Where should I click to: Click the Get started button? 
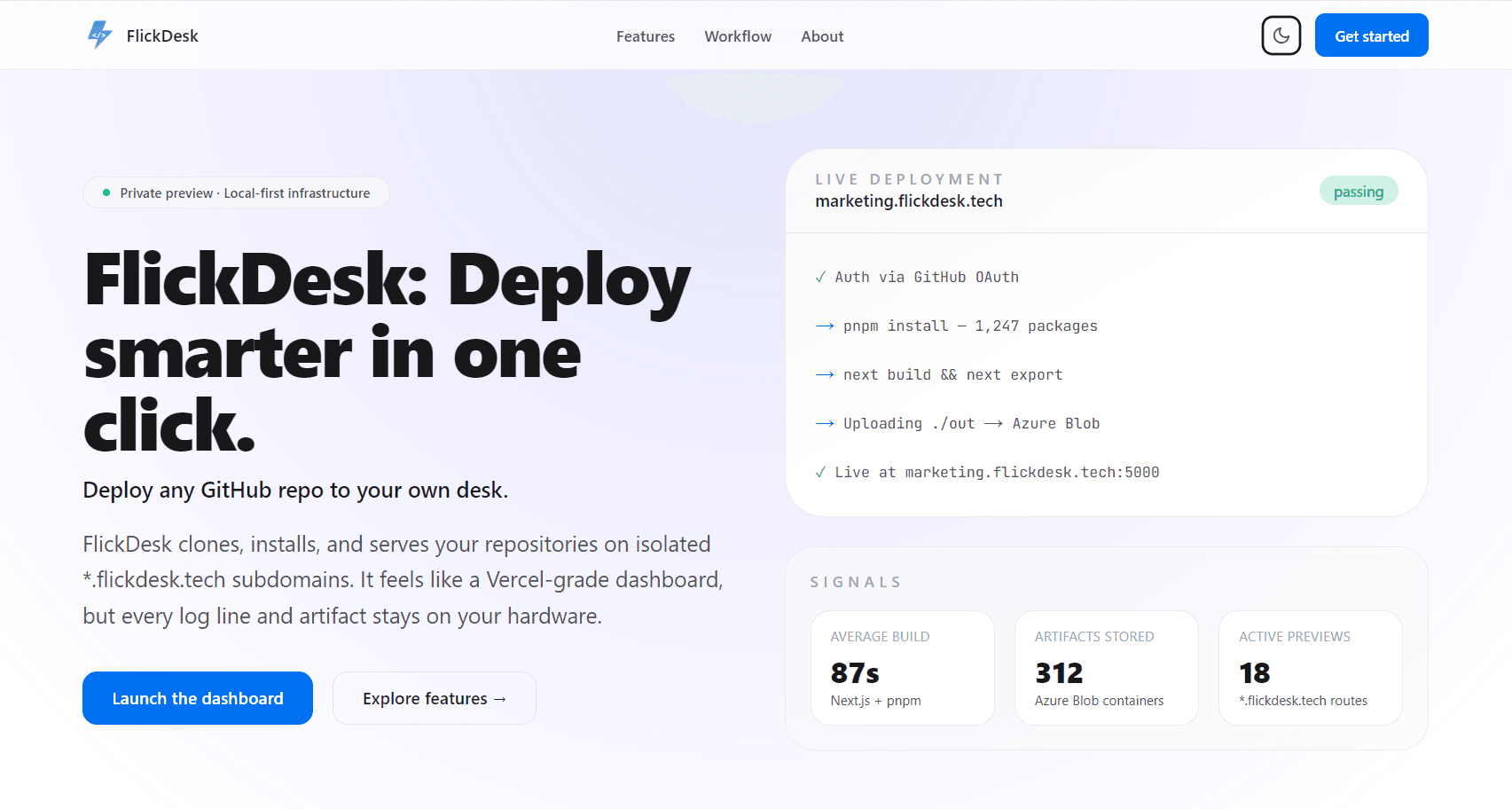(x=1371, y=35)
